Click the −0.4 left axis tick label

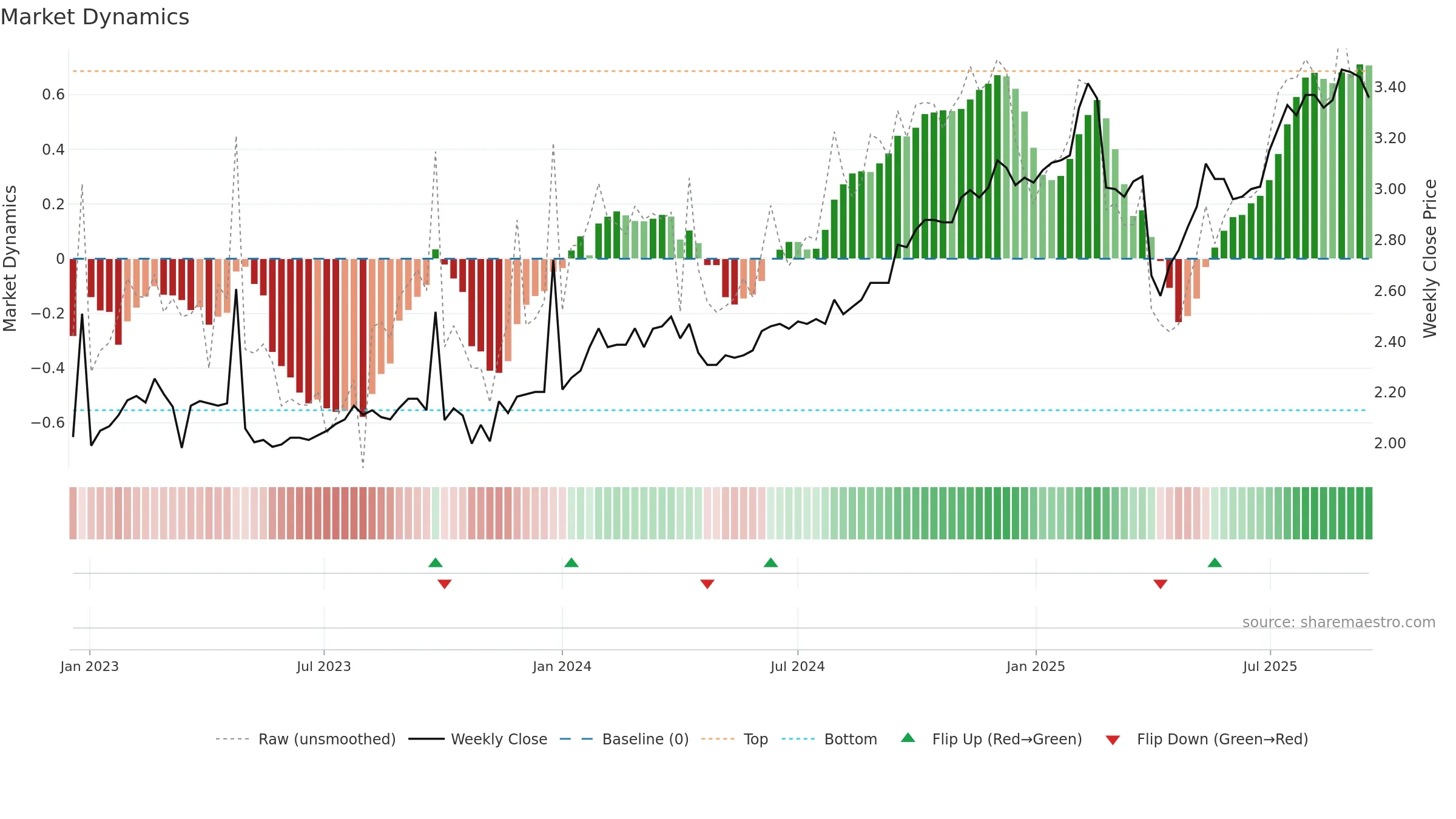(48, 368)
